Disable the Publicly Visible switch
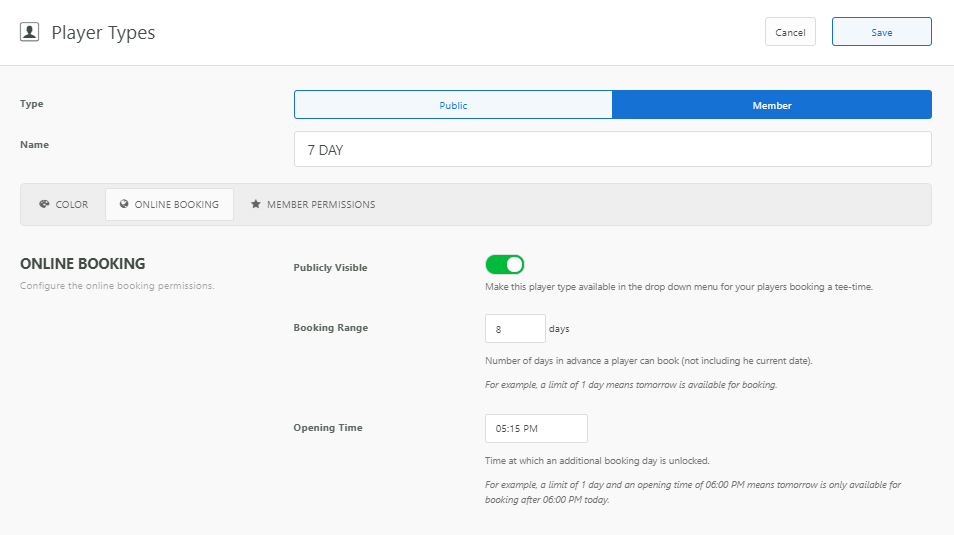This screenshot has height=535, width=954. pos(505,265)
